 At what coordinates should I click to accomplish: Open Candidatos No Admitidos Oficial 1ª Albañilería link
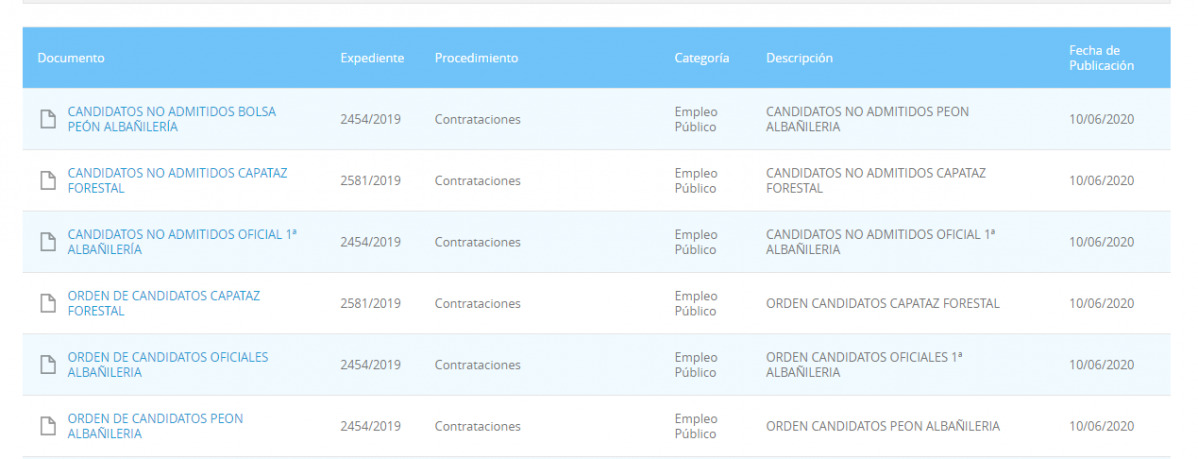182,242
